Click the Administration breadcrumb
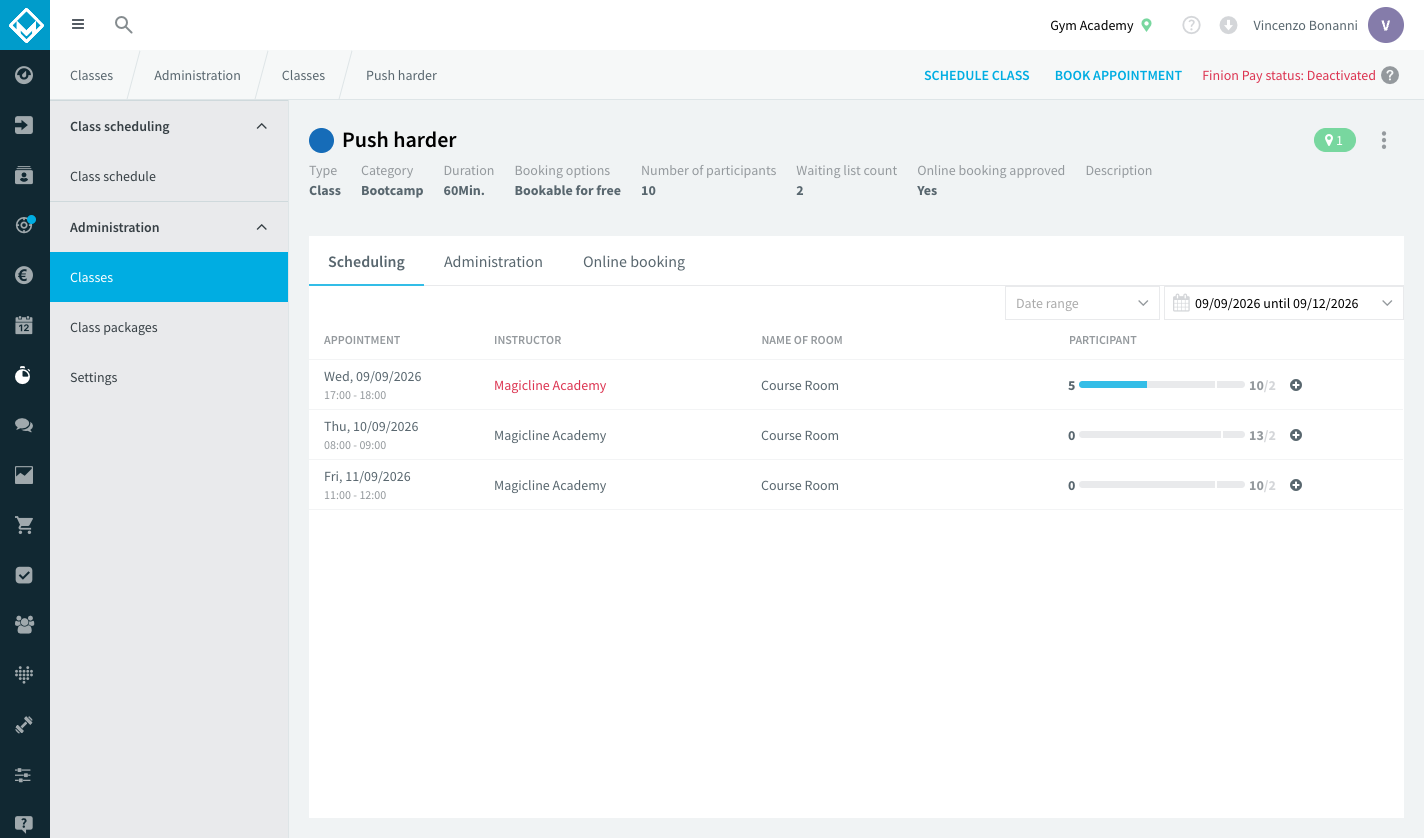 [197, 75]
